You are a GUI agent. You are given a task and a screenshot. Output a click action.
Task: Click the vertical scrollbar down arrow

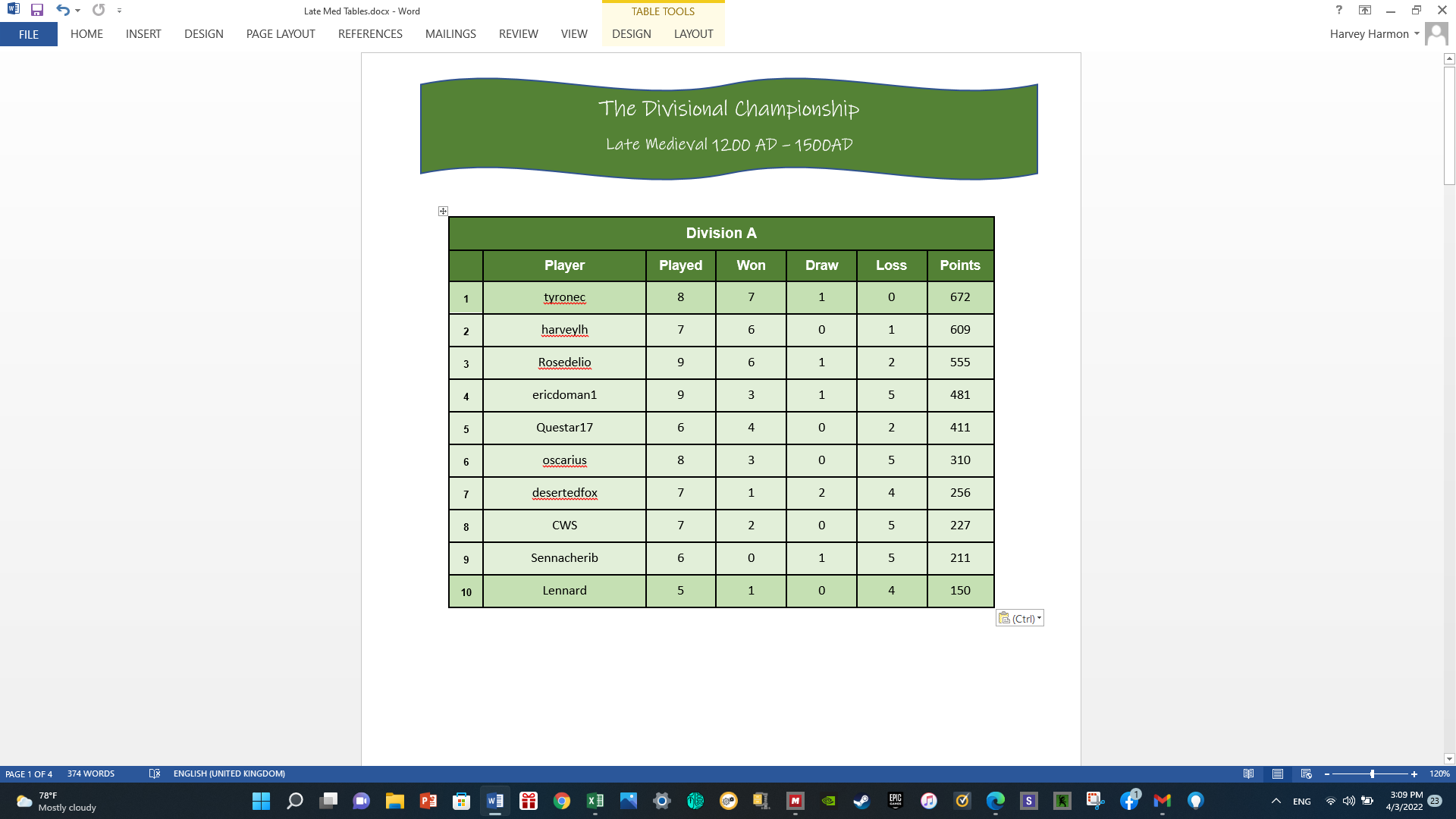1449,759
